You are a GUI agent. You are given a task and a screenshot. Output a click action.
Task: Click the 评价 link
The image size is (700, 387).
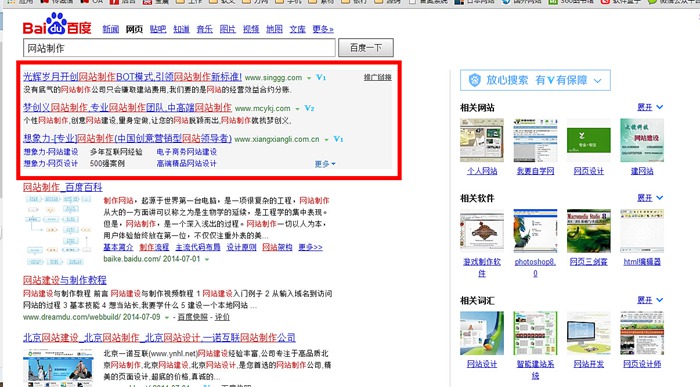click(222, 317)
